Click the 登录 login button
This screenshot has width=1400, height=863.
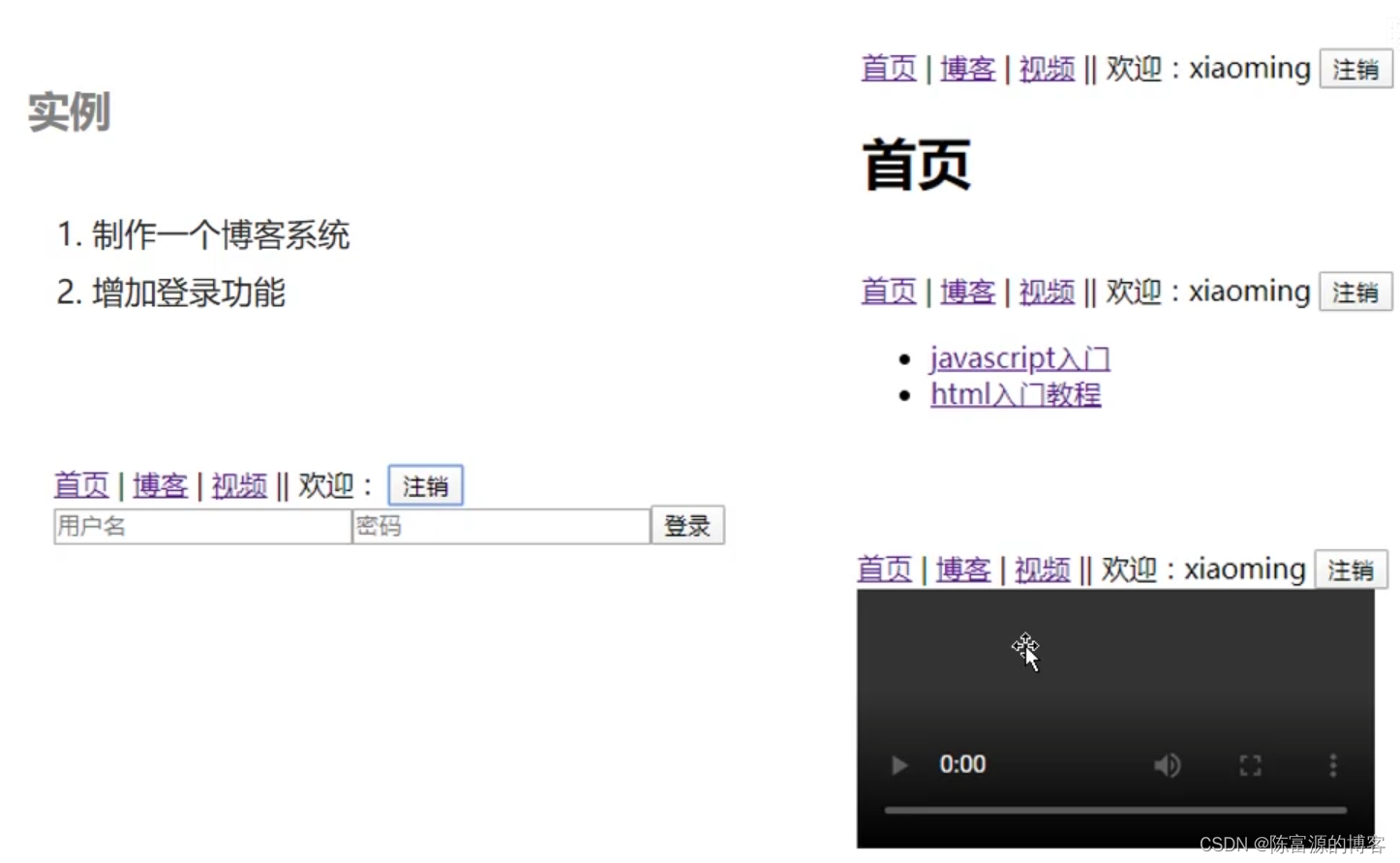pos(687,526)
